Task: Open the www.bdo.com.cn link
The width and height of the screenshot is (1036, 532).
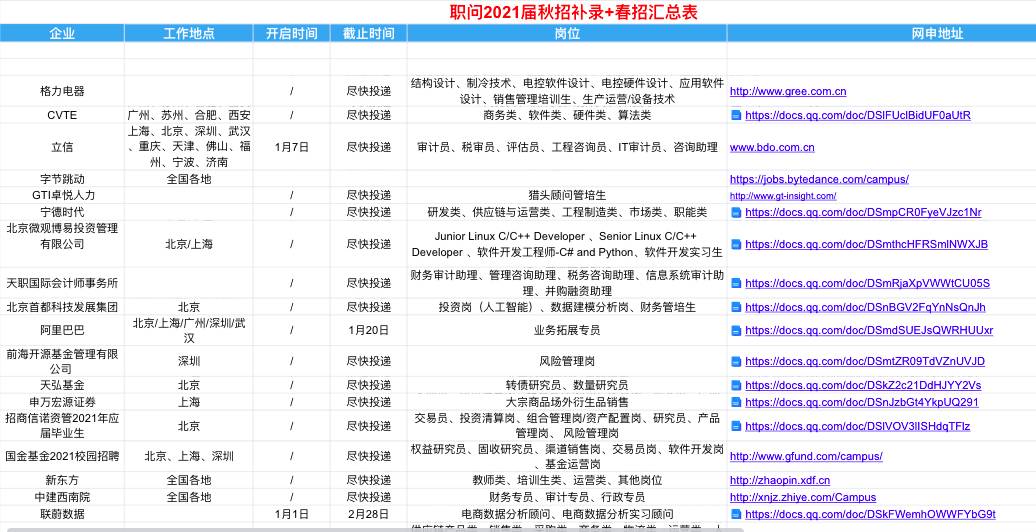Action: (772, 147)
